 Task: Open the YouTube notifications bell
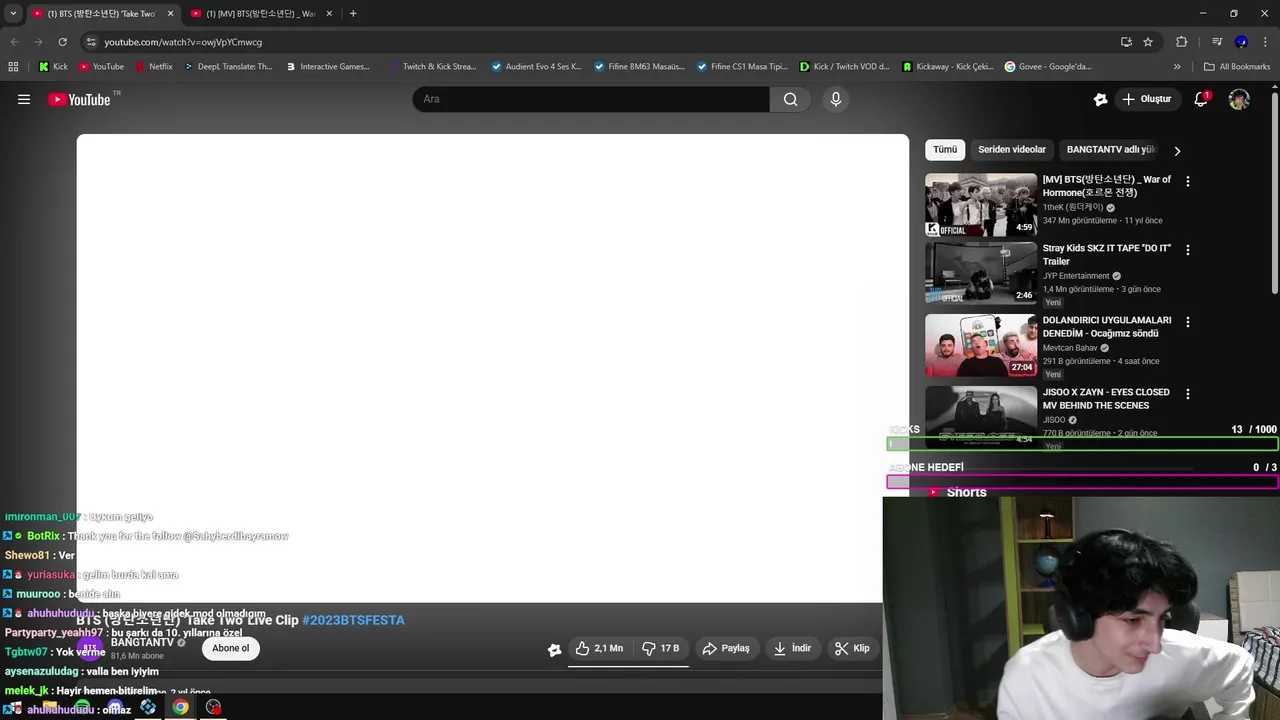(1201, 99)
